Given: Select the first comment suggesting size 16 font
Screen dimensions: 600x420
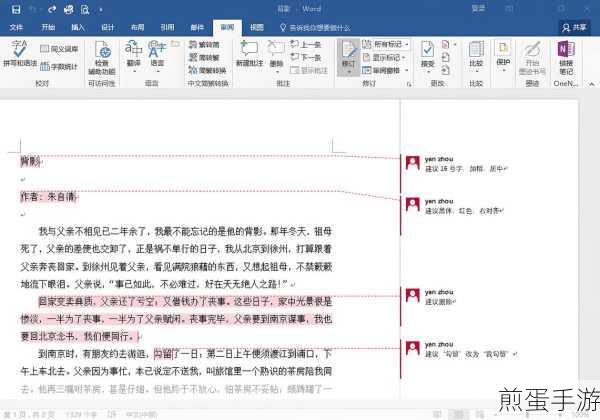Looking at the screenshot, I should (x=455, y=164).
